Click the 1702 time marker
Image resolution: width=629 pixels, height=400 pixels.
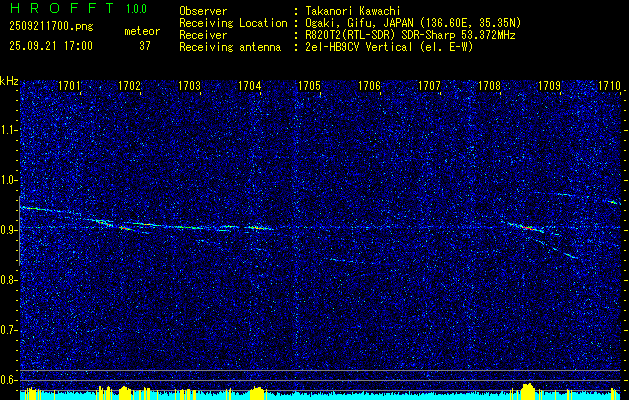(x=130, y=85)
